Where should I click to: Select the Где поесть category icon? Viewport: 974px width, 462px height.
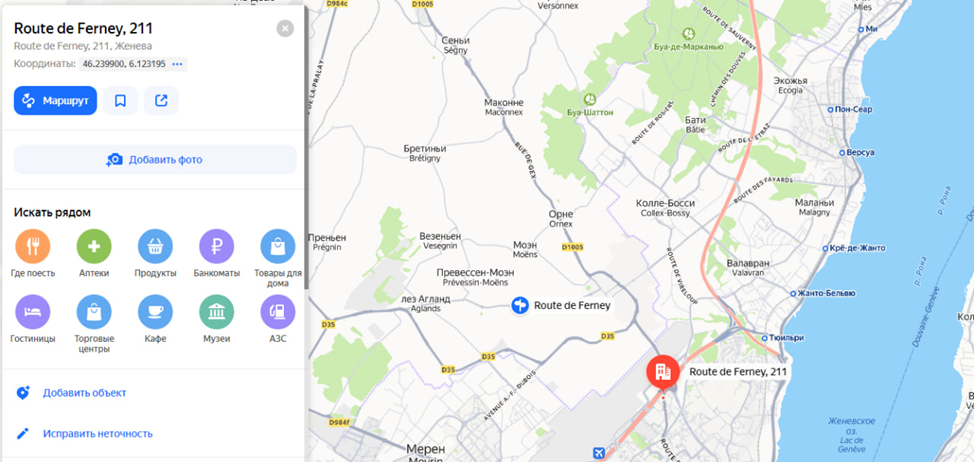point(33,247)
